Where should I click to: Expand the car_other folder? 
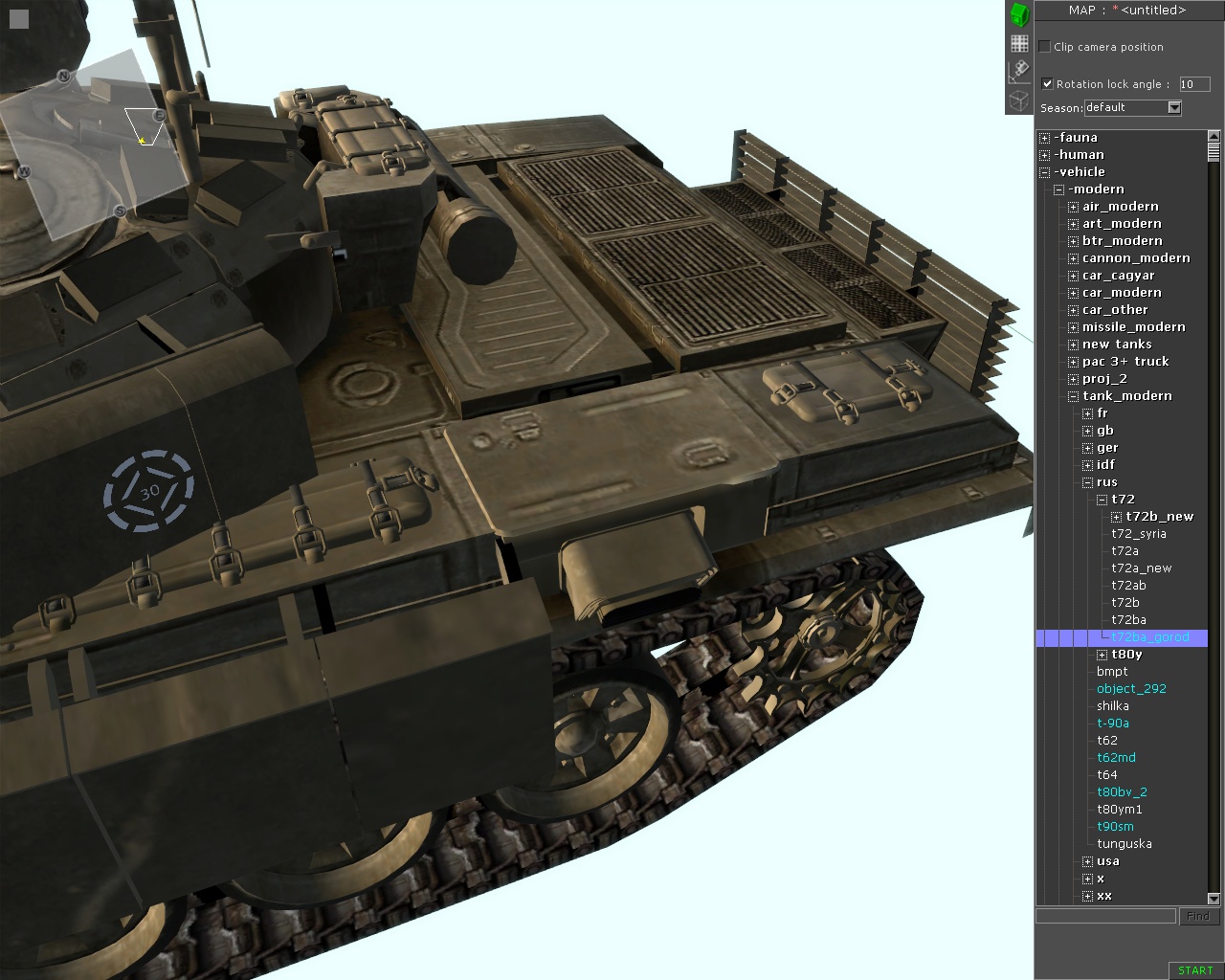pyautogui.click(x=1073, y=310)
